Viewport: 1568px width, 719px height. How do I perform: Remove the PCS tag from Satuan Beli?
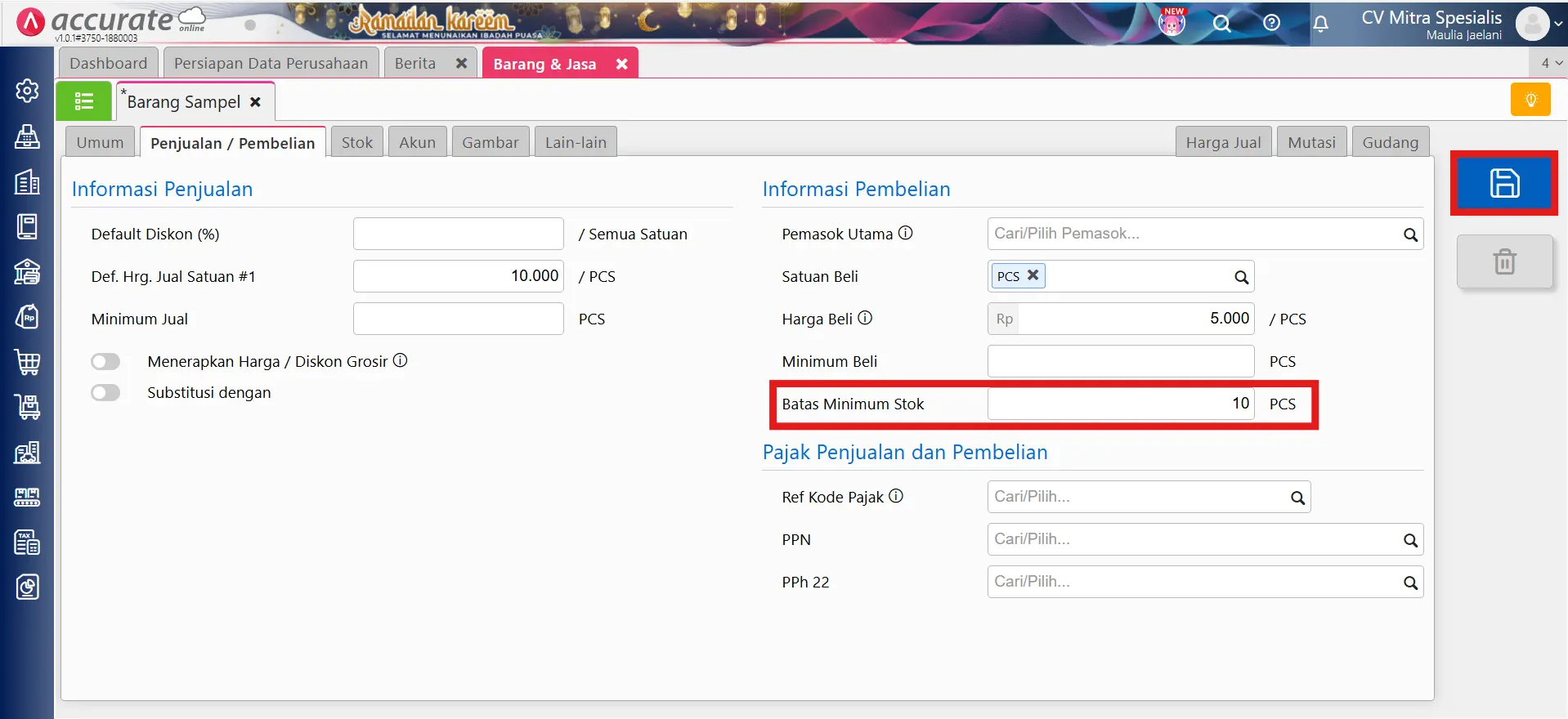click(x=1033, y=275)
